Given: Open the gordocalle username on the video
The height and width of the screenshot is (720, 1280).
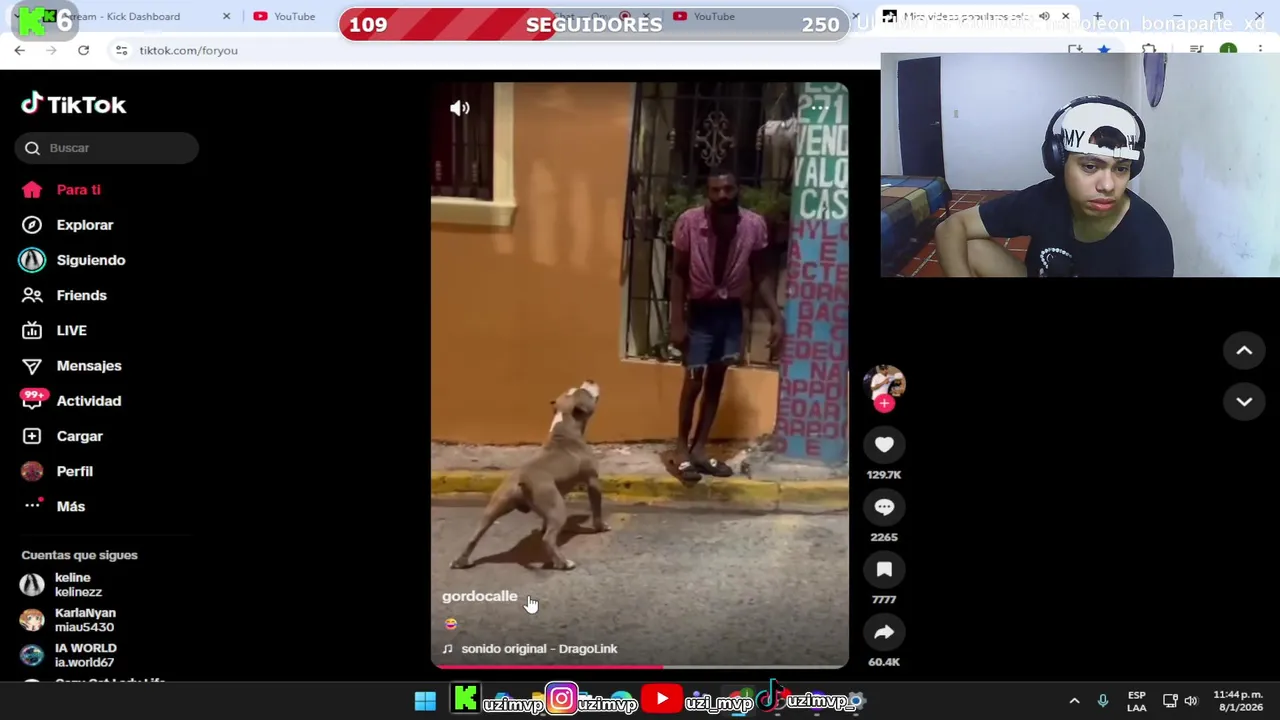Looking at the screenshot, I should [480, 596].
